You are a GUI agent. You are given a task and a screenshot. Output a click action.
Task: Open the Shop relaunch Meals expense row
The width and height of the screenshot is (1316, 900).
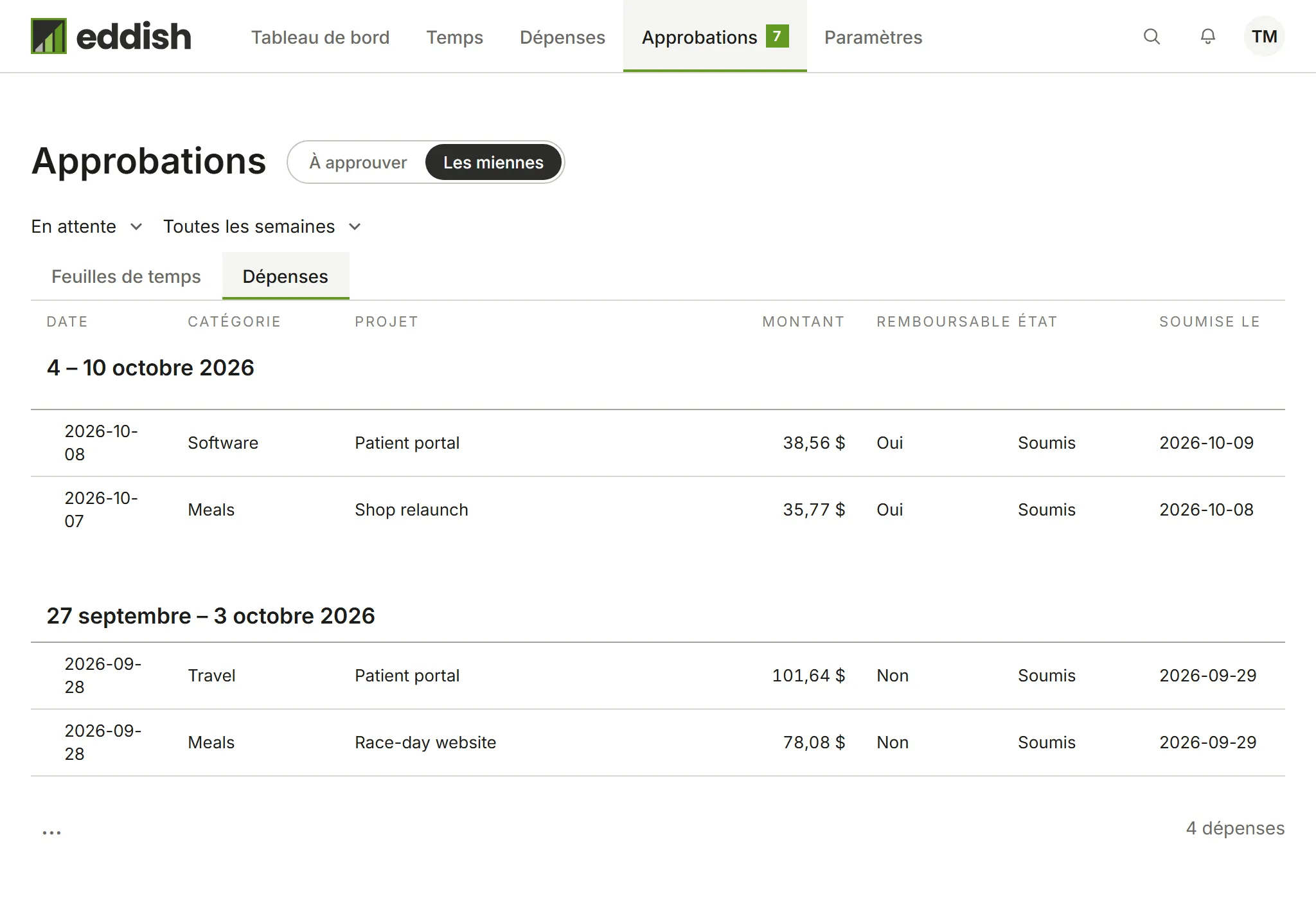pos(658,510)
